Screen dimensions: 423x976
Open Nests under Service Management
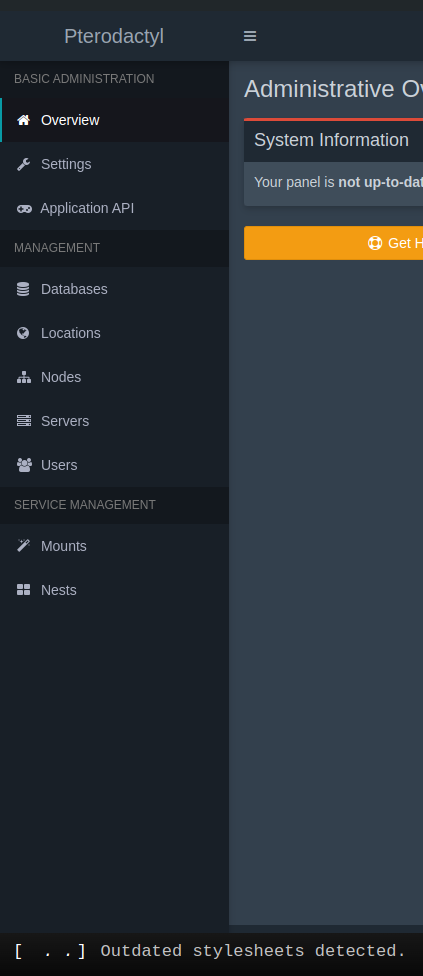click(114, 590)
